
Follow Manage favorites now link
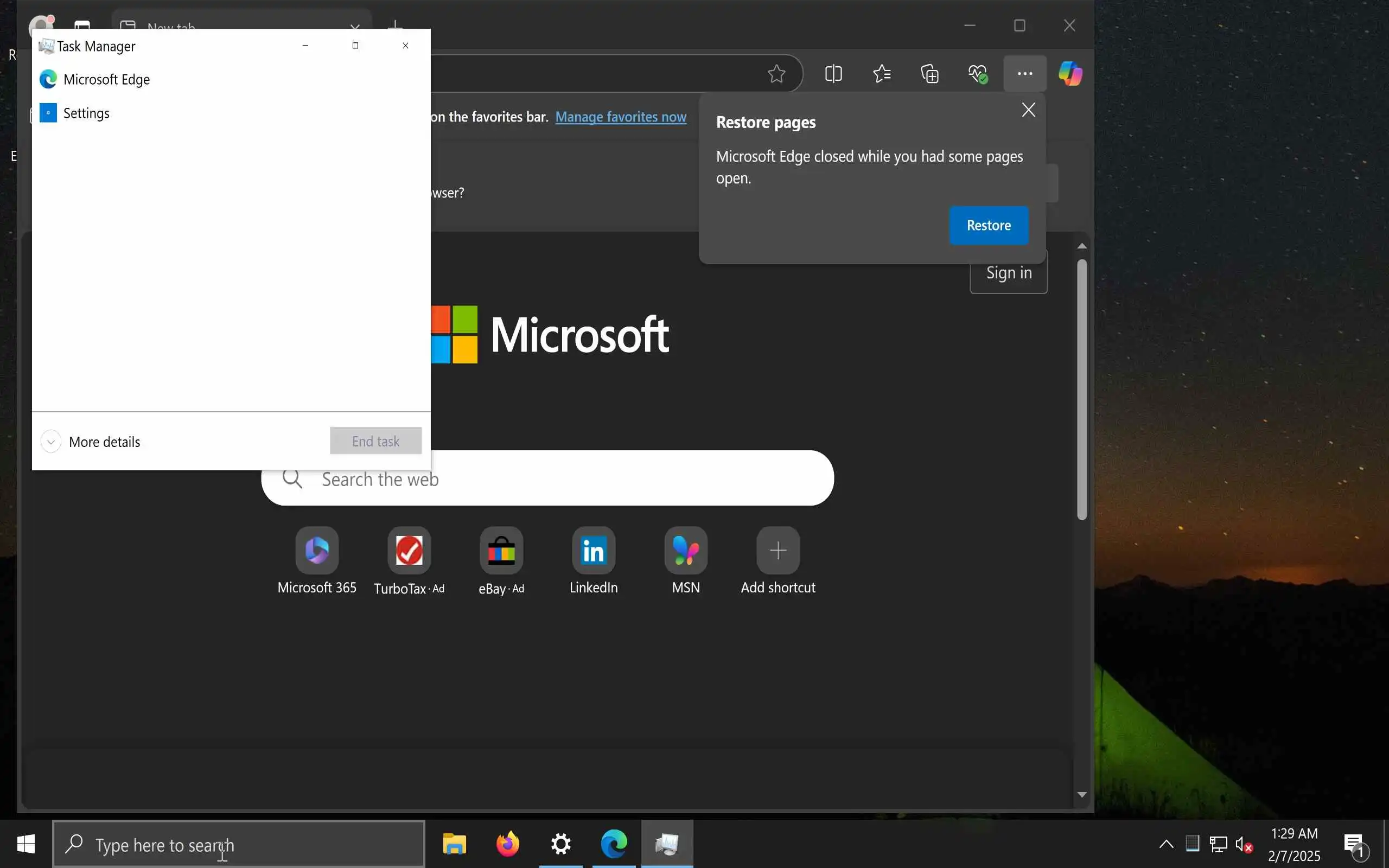pyautogui.click(x=621, y=117)
